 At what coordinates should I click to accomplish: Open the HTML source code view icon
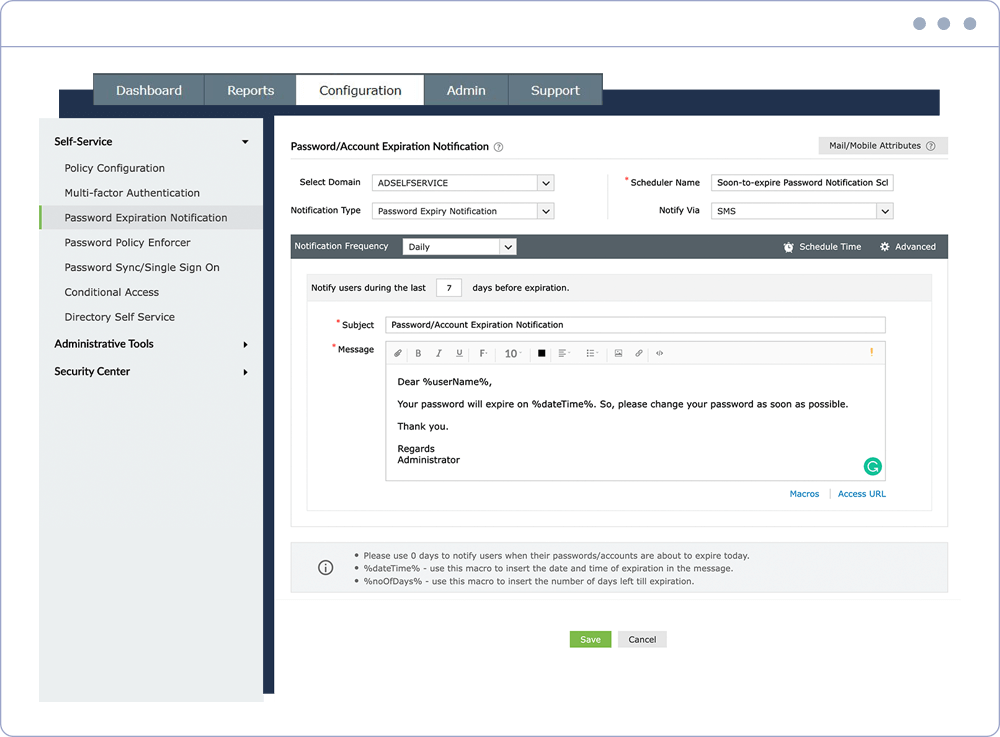[659, 353]
